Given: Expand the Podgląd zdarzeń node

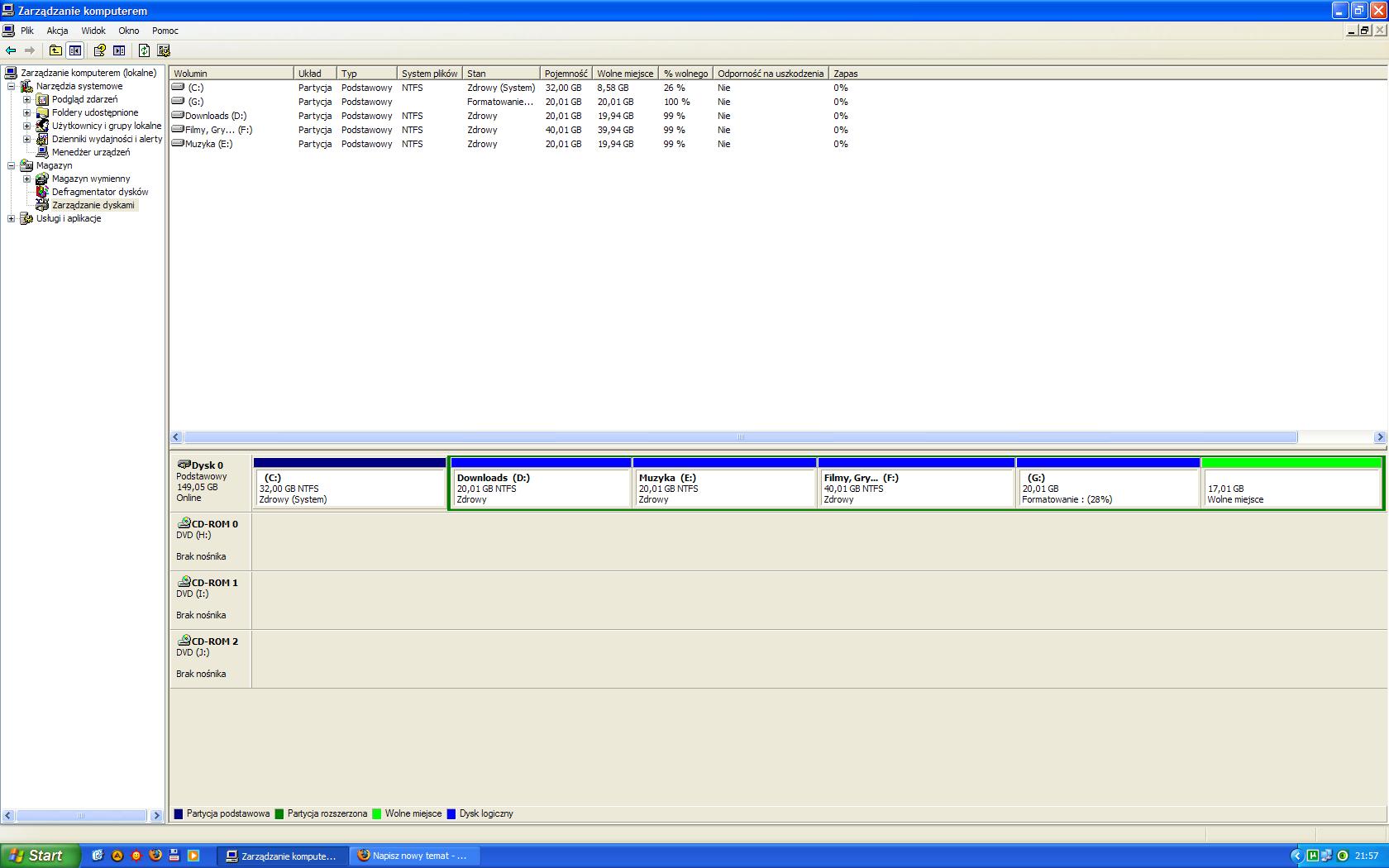Looking at the screenshot, I should 26,99.
